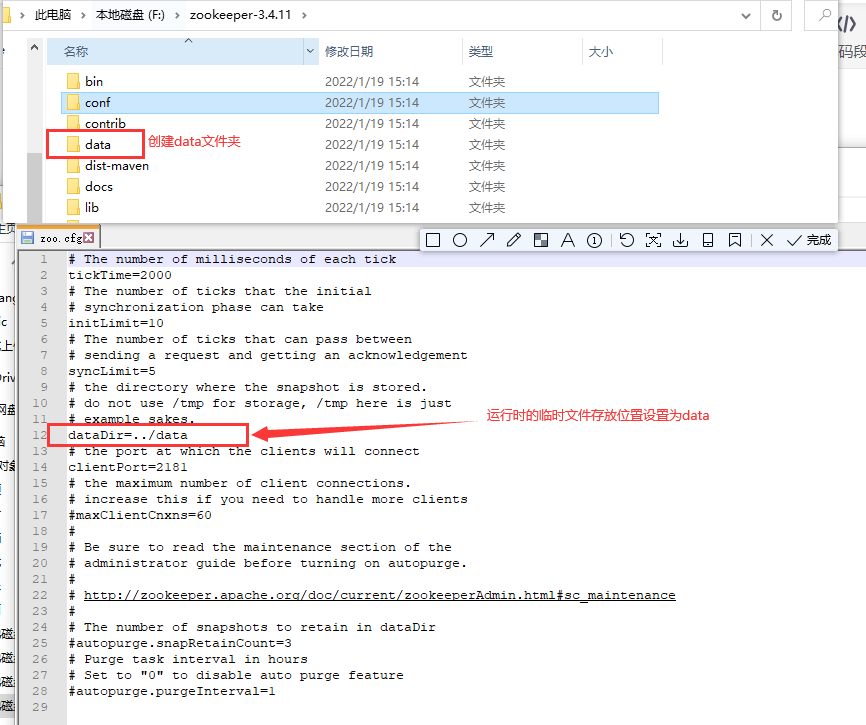Click the #autopurge.snapRetainCount=3 line
The width and height of the screenshot is (866, 725).
point(180,643)
